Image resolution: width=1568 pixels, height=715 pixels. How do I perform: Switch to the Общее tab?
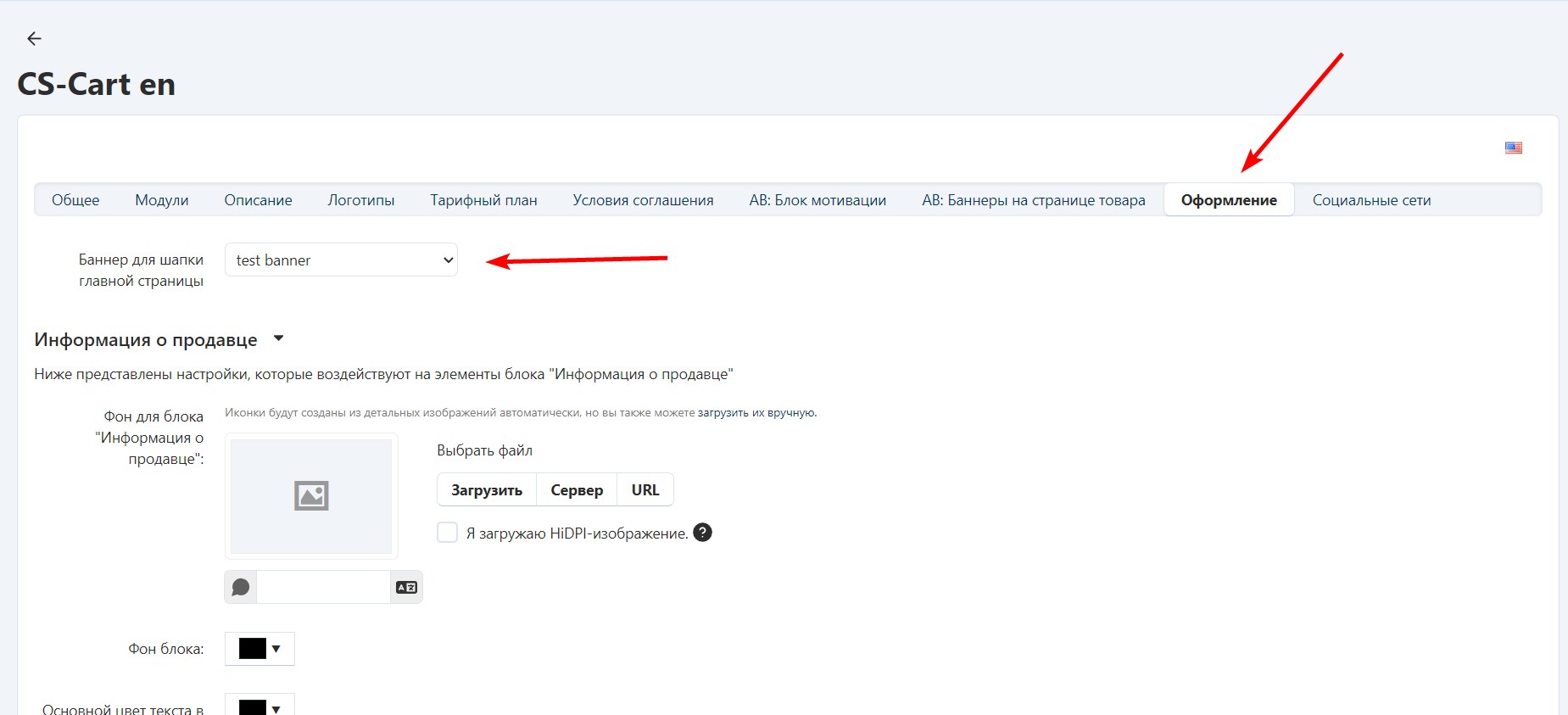(75, 200)
